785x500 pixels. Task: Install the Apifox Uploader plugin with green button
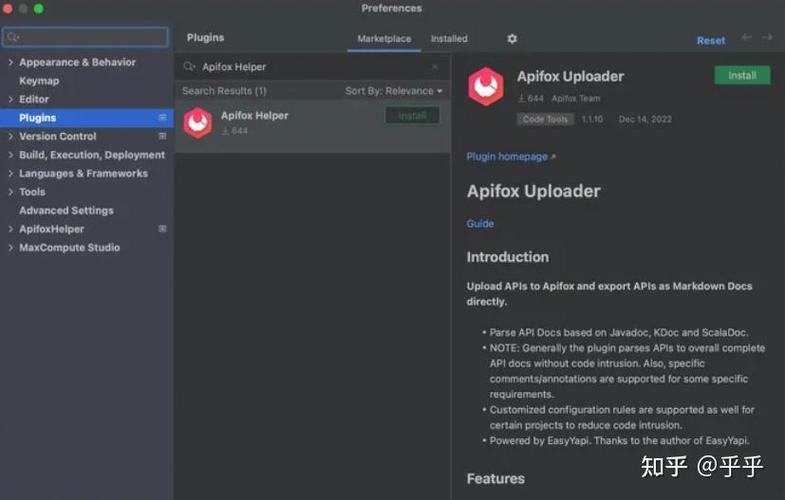742,75
